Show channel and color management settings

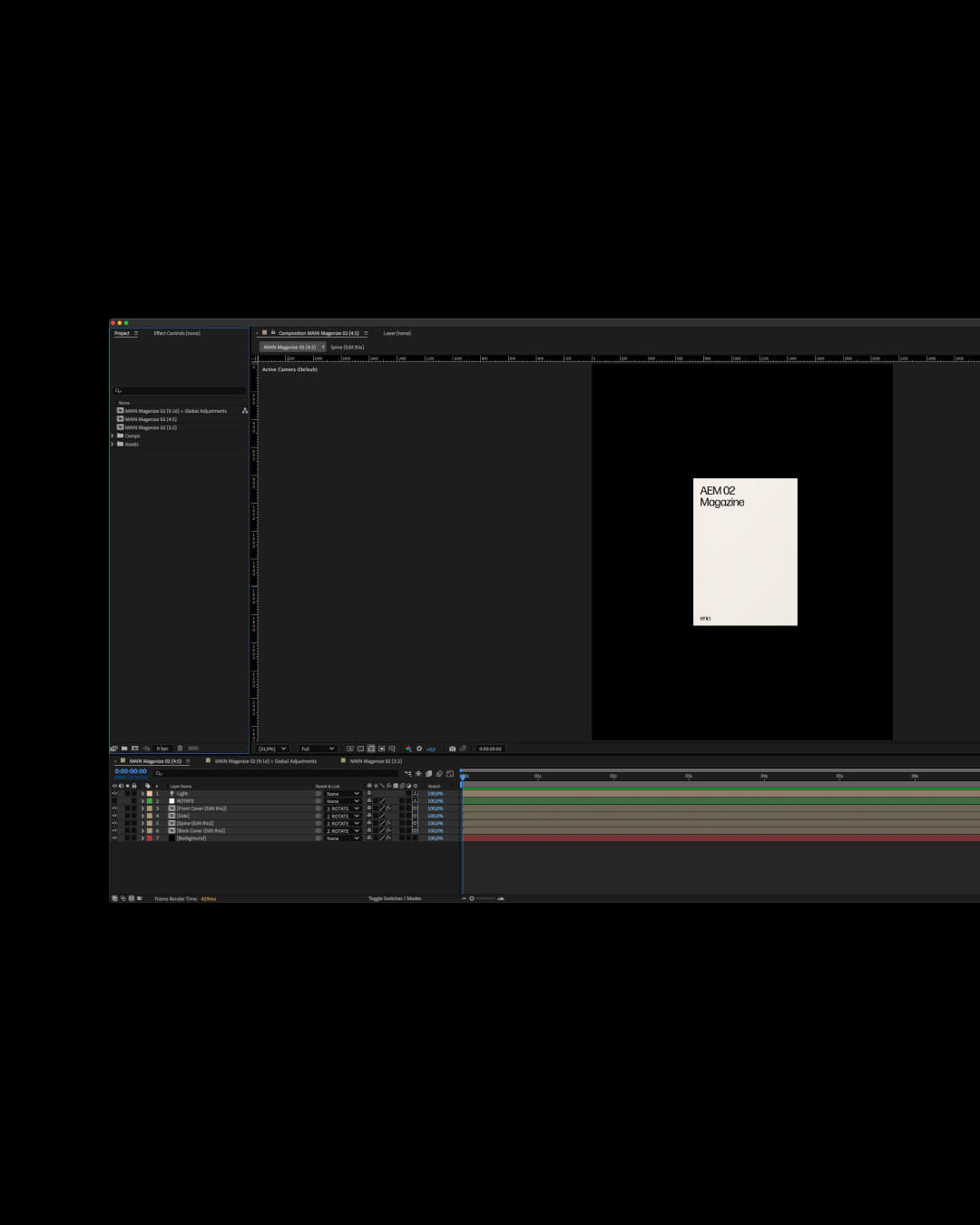[408, 749]
